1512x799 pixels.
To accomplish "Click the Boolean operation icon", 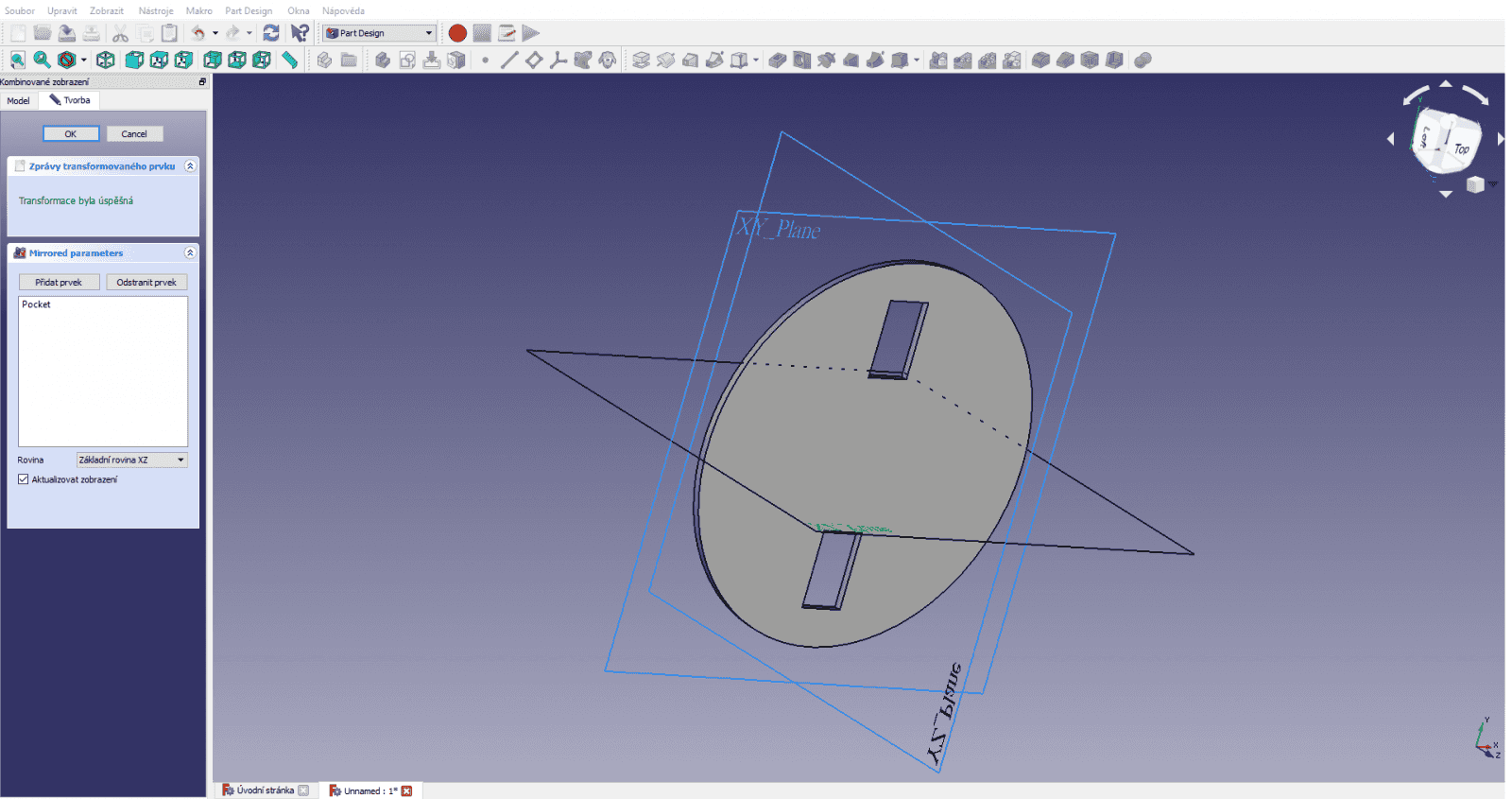I will point(1143,61).
